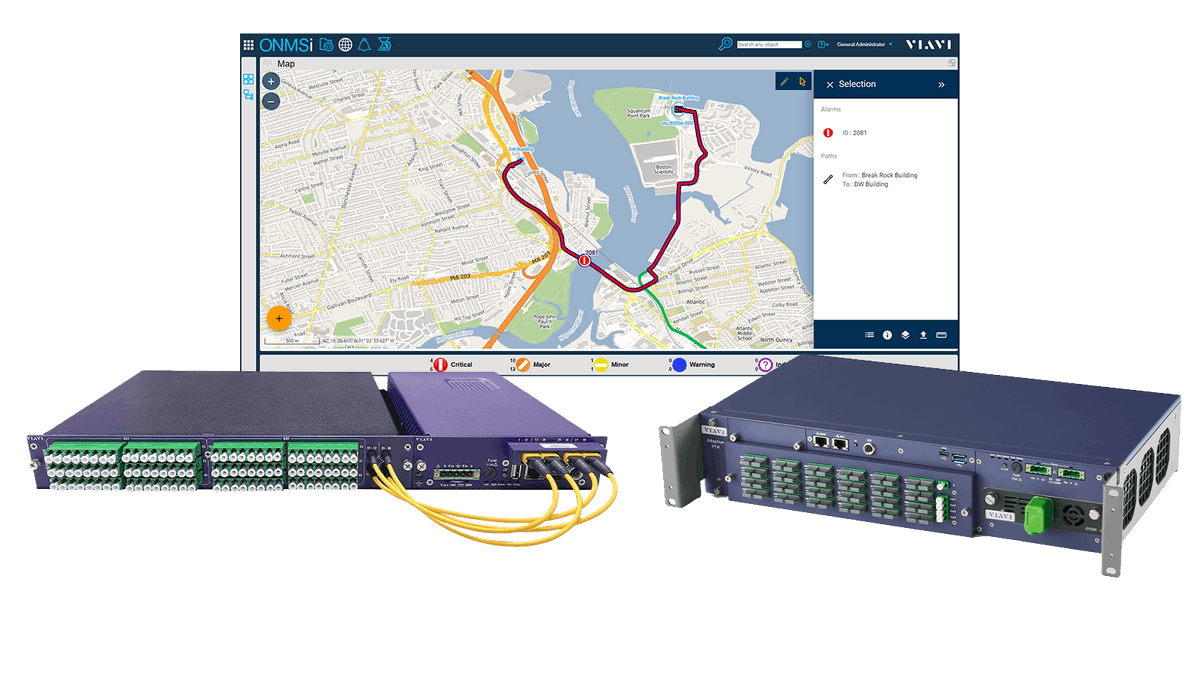Click the search magnifier icon
Screen dimensions: 1200x675
726,44
